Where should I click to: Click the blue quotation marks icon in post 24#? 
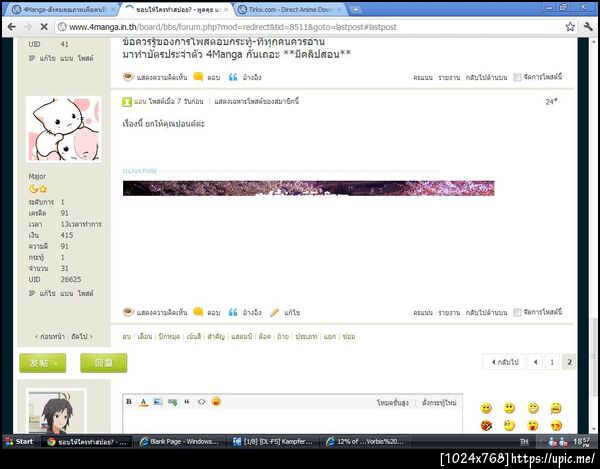tap(233, 312)
